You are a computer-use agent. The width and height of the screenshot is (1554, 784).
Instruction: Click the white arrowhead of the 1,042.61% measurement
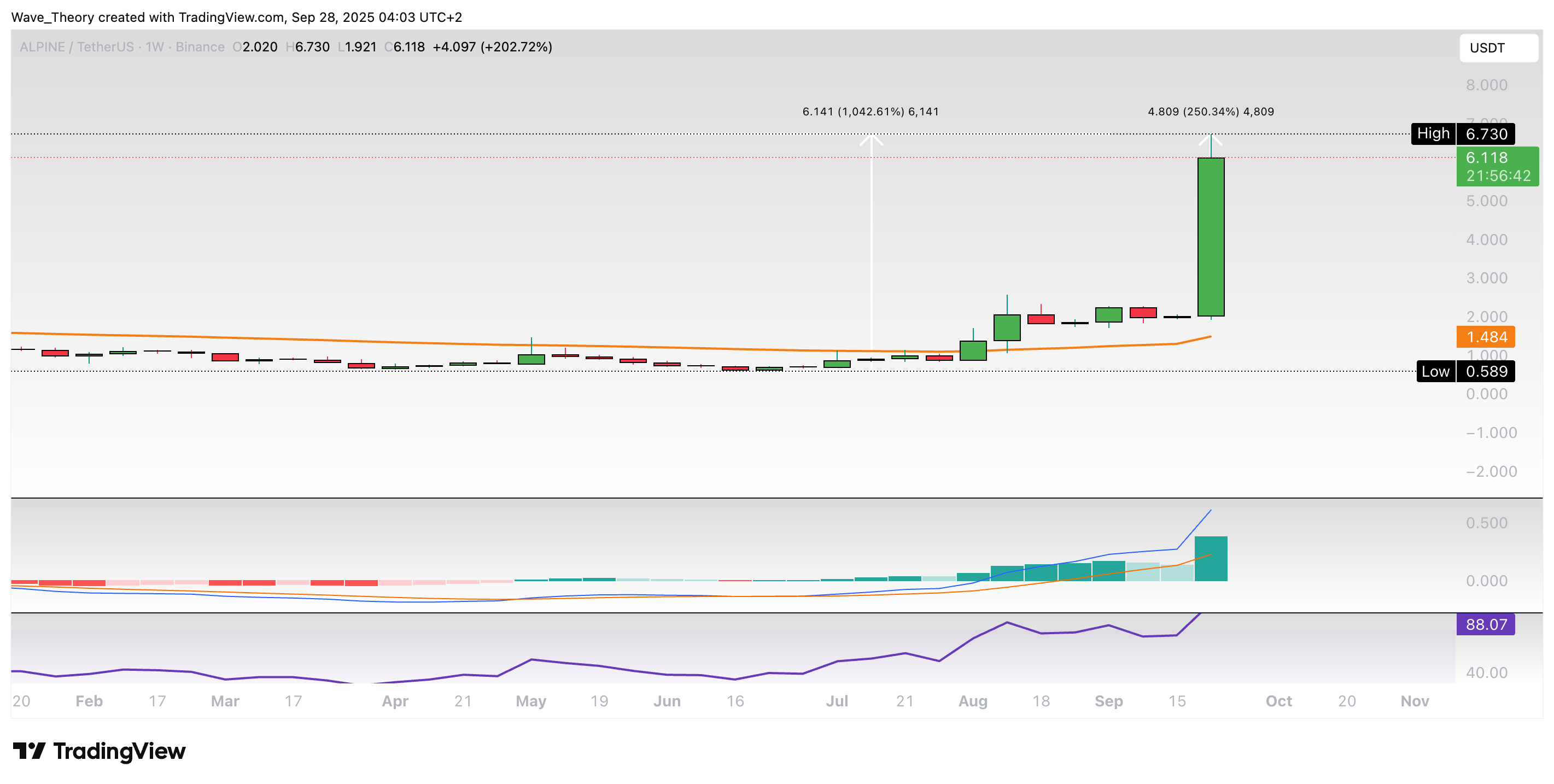pos(871,140)
